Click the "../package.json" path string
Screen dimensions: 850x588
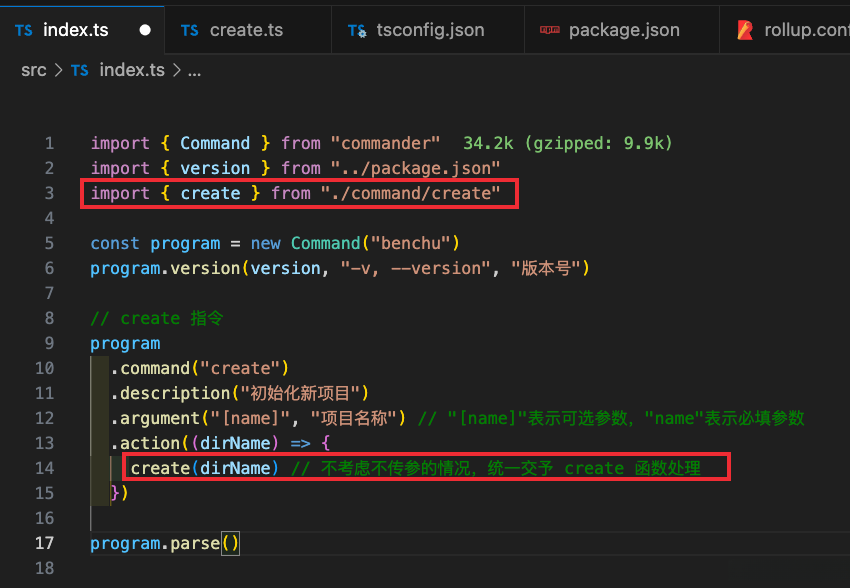click(415, 168)
